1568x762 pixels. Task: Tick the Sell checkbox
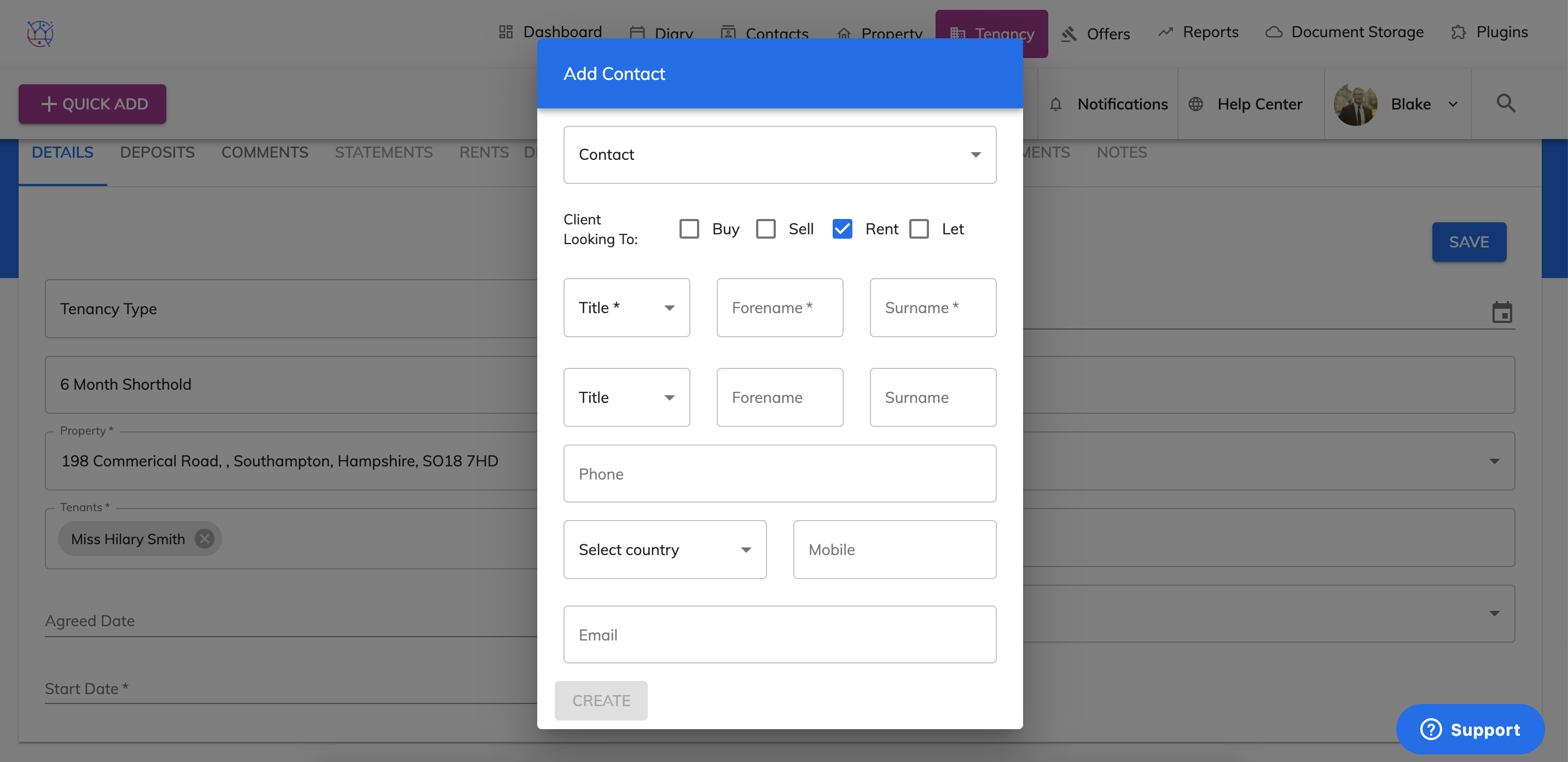[x=765, y=229]
